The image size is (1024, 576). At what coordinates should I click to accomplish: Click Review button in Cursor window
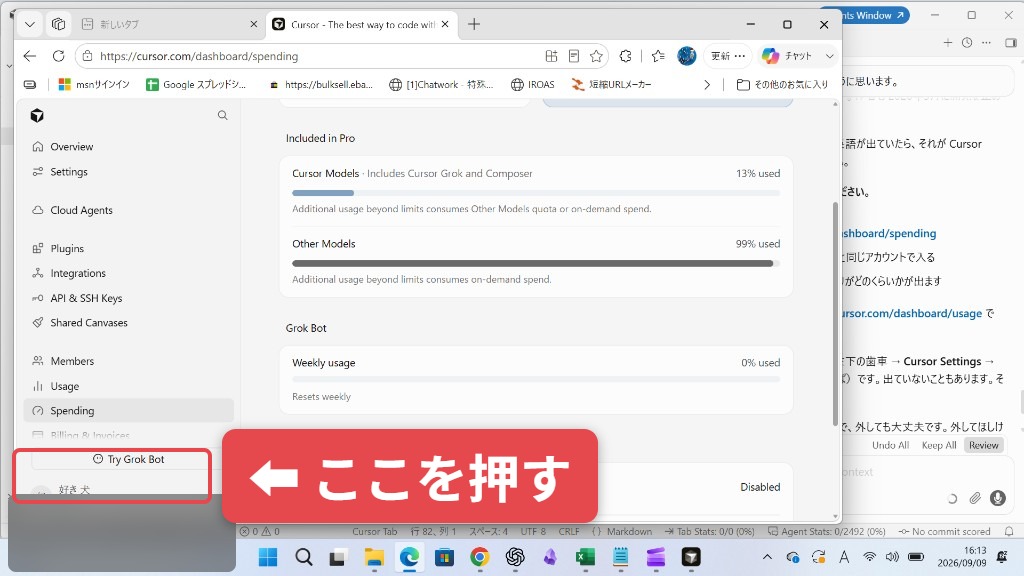coord(984,445)
